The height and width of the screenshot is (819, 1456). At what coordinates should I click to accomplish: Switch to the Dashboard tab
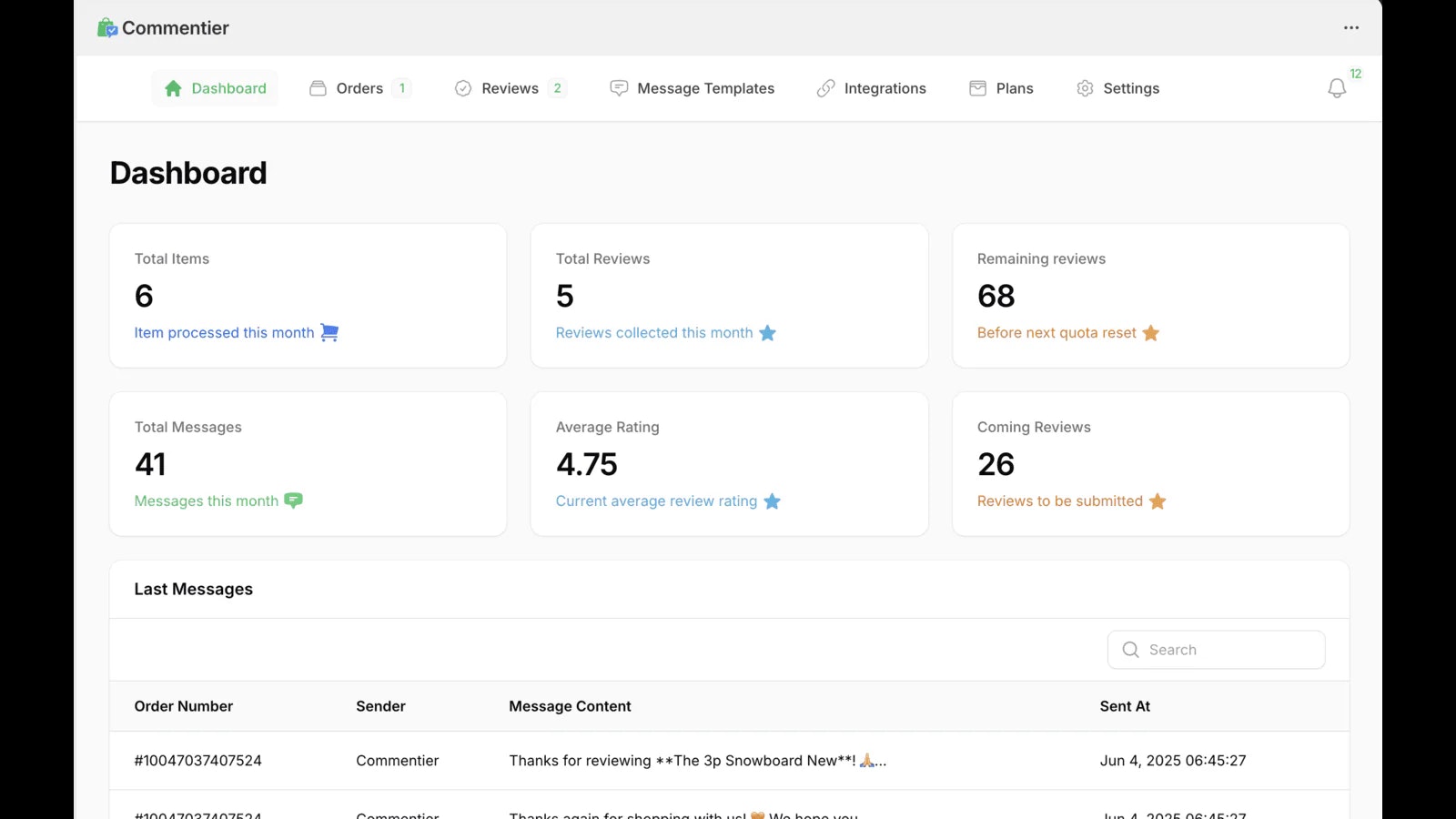tap(215, 88)
